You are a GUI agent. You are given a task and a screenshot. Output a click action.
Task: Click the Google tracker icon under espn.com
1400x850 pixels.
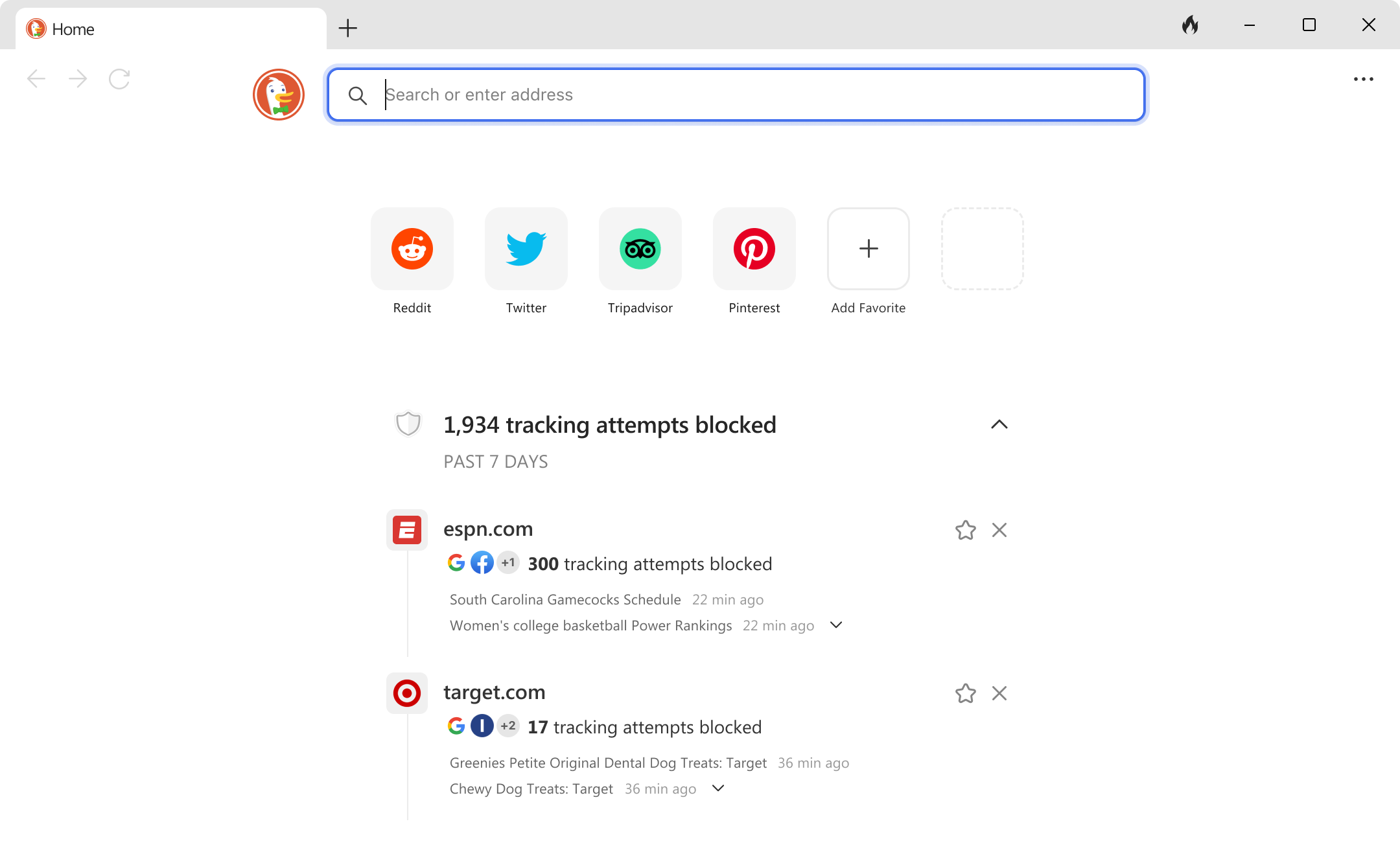[x=456, y=563]
